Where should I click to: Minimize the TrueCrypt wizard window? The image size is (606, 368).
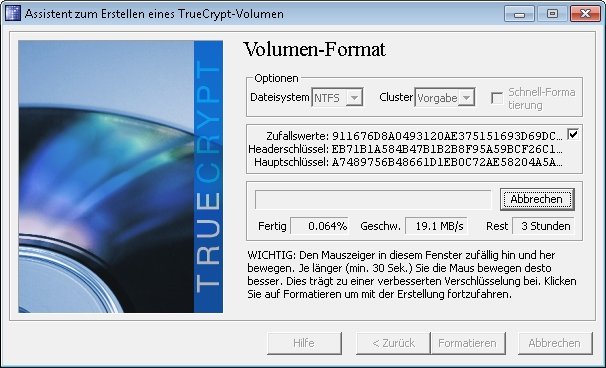coord(519,14)
